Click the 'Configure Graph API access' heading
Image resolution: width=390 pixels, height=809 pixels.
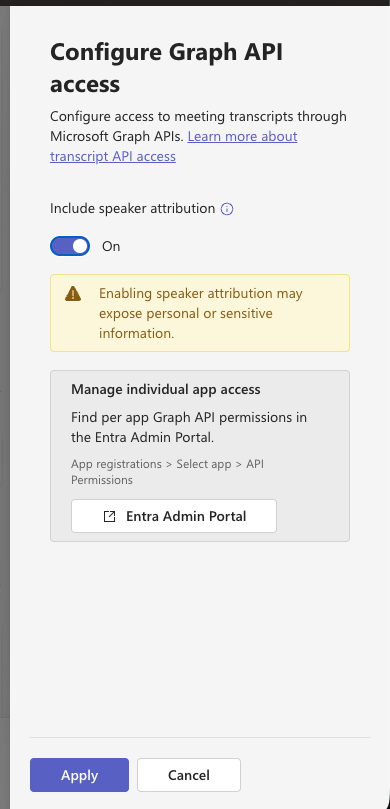(167, 68)
